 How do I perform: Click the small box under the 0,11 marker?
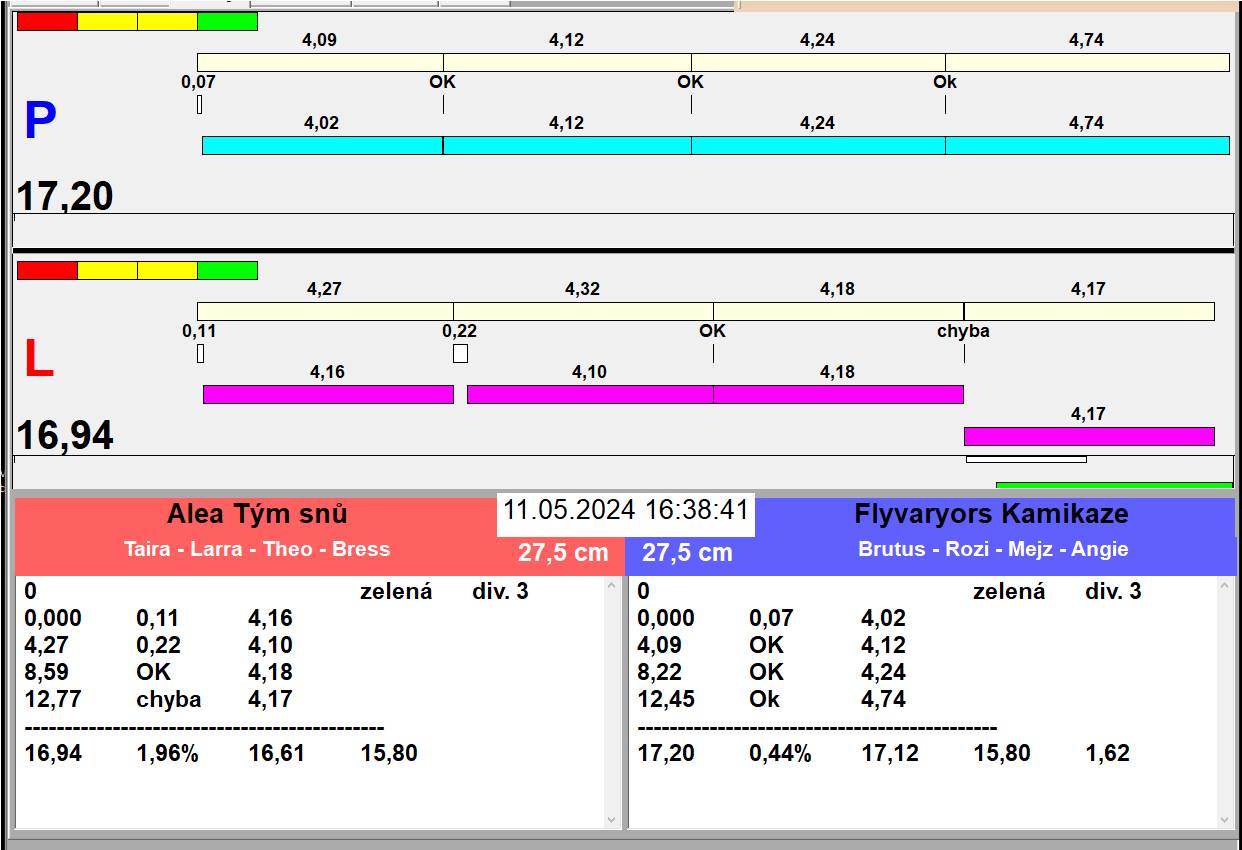click(200, 353)
